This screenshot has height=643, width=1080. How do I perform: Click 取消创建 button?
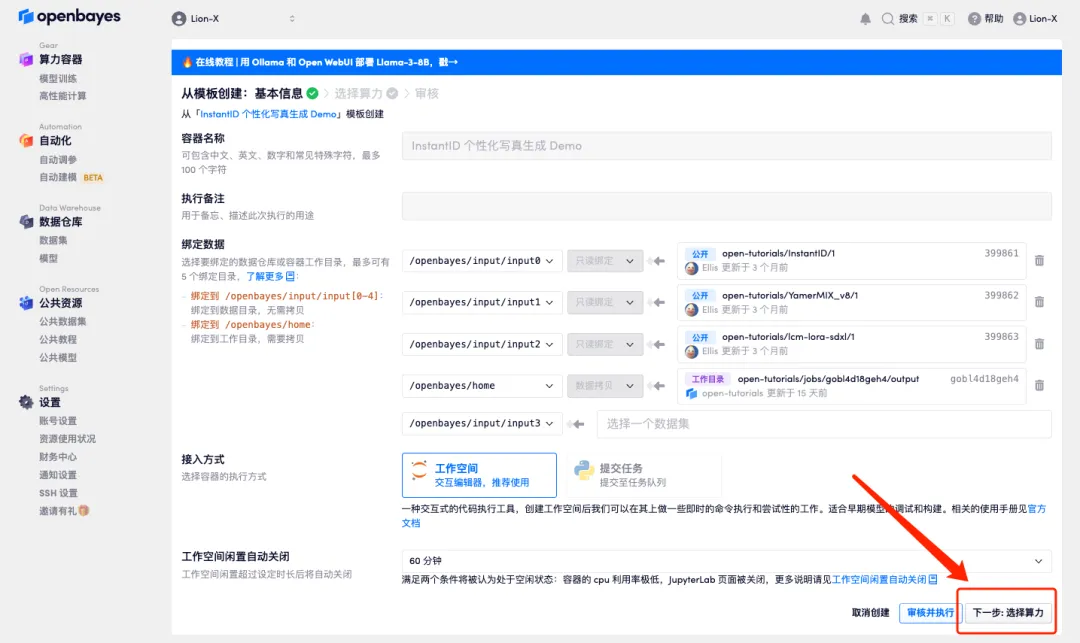[x=871, y=613]
